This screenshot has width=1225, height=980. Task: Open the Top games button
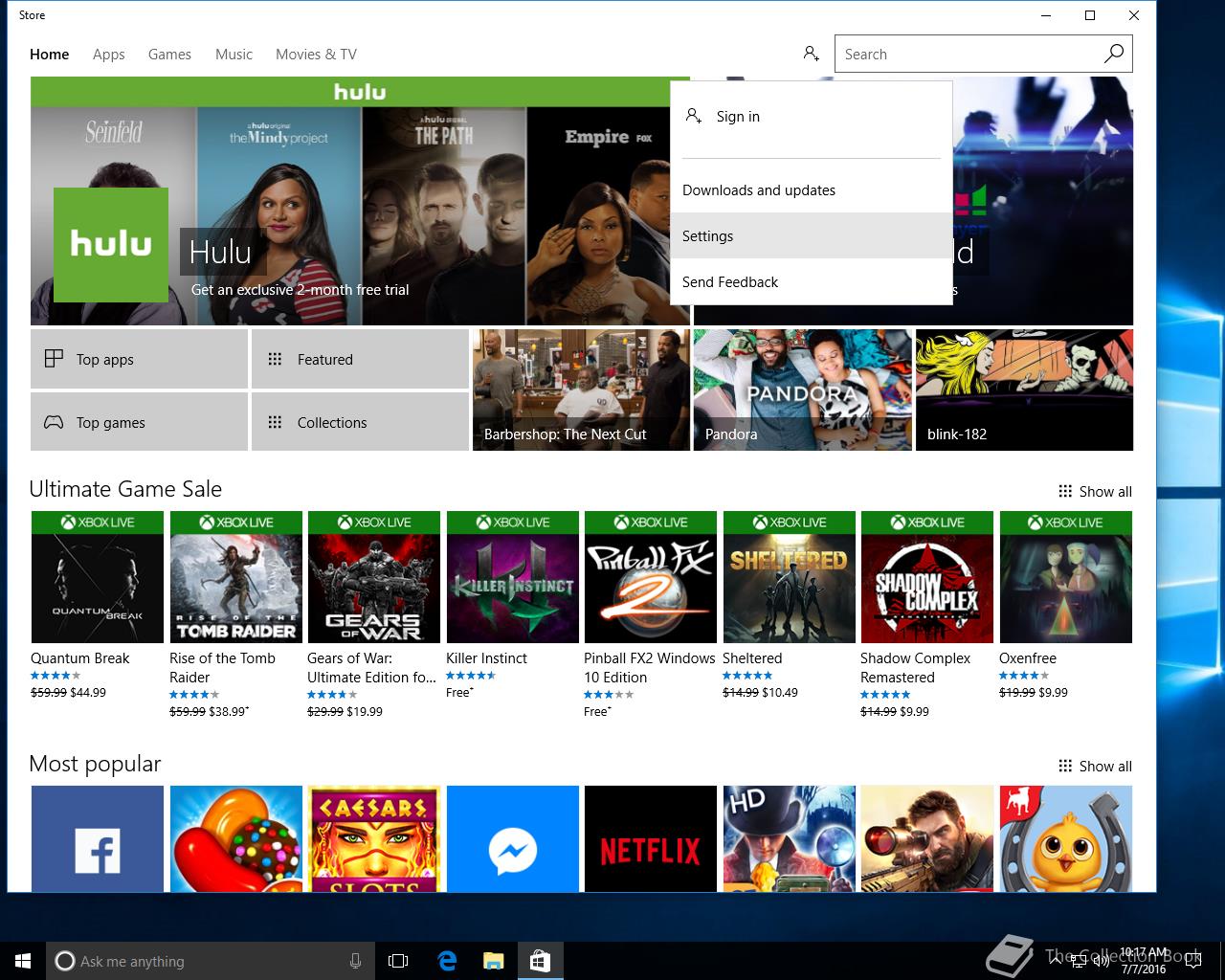[x=139, y=422]
